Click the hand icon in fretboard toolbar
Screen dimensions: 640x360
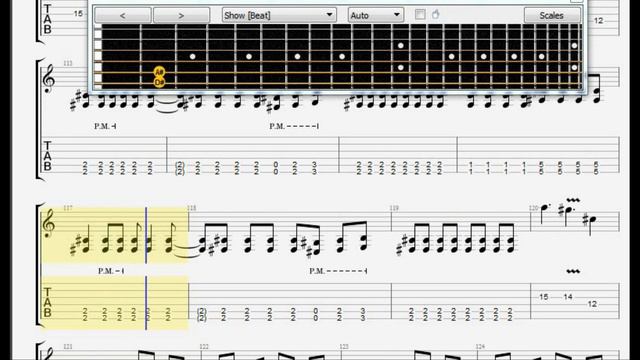[x=436, y=15]
